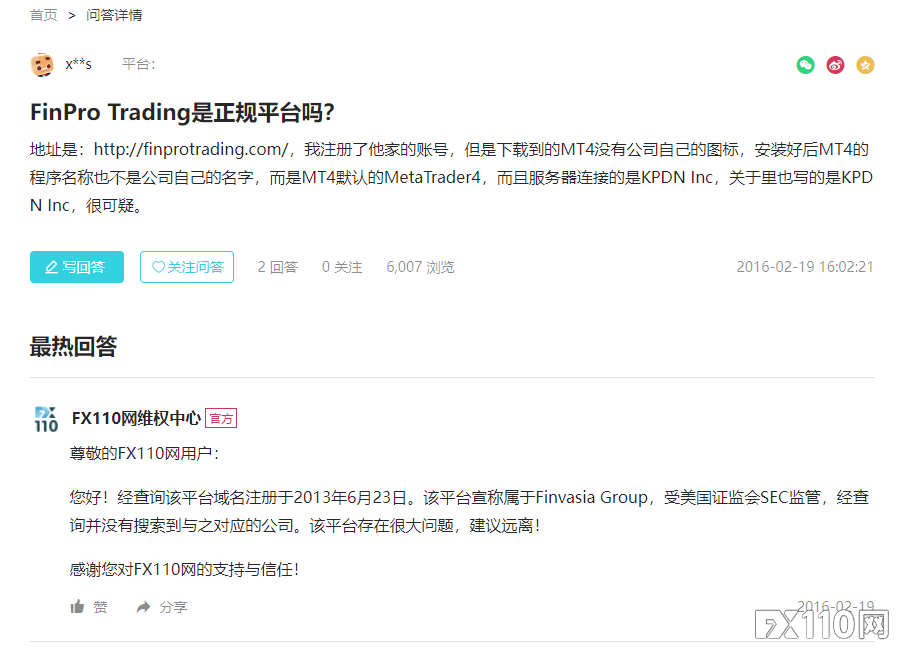Click the red 官方 badge
The height and width of the screenshot is (662, 917).
click(x=221, y=419)
